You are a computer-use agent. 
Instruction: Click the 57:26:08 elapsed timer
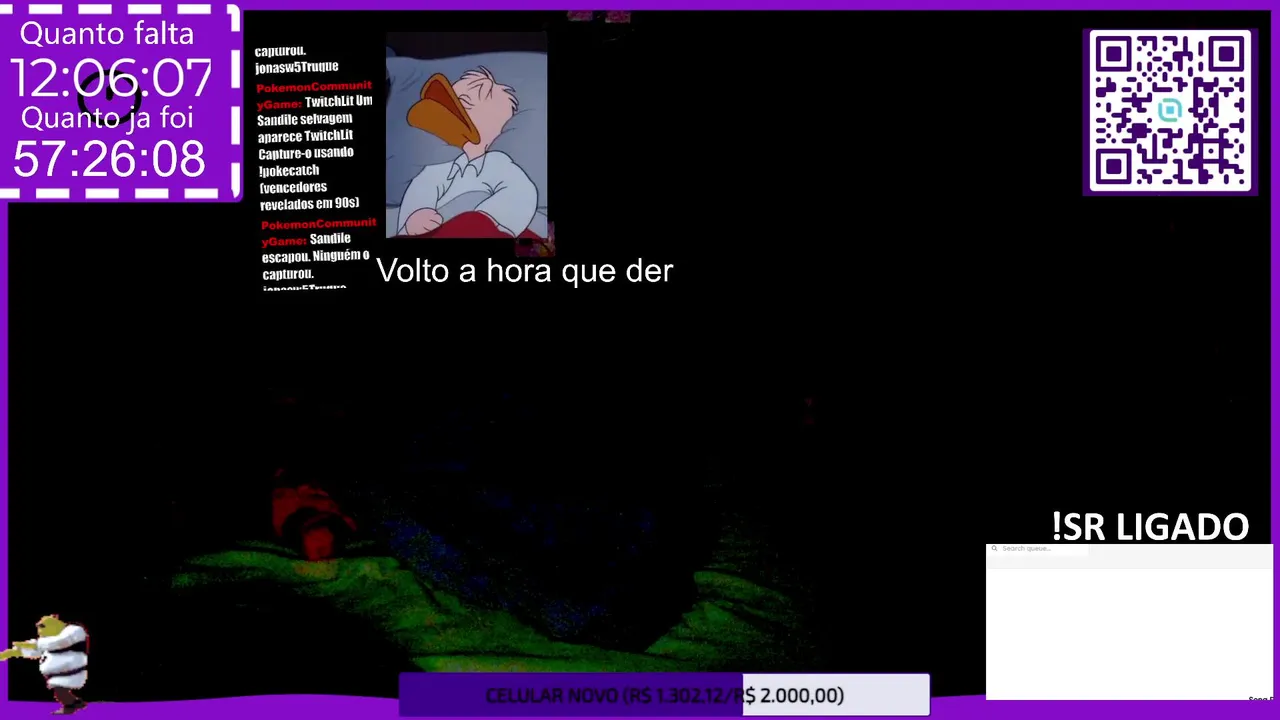(109, 159)
